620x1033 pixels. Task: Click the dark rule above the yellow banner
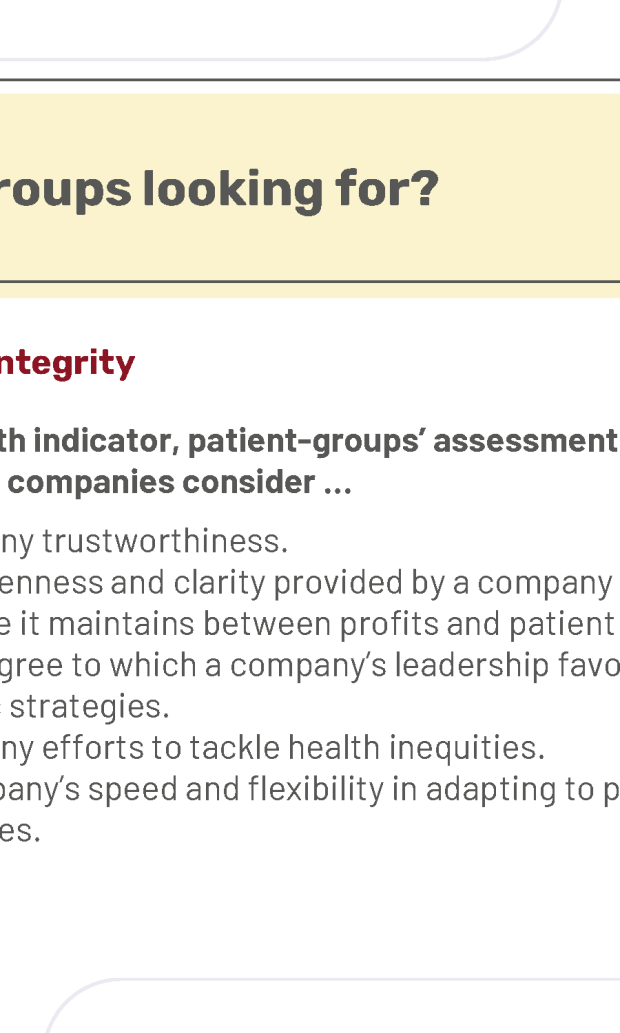(310, 80)
